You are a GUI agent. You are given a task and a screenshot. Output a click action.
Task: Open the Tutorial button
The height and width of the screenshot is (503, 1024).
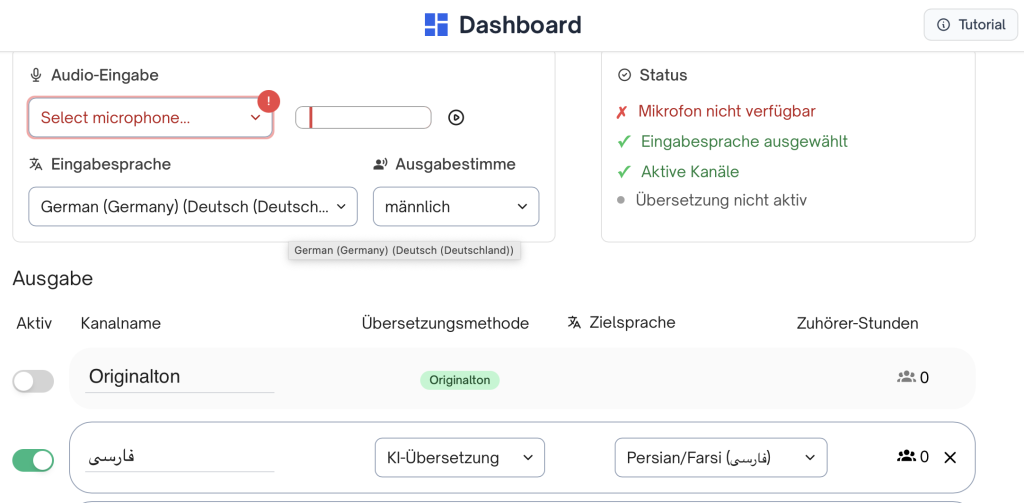point(970,25)
